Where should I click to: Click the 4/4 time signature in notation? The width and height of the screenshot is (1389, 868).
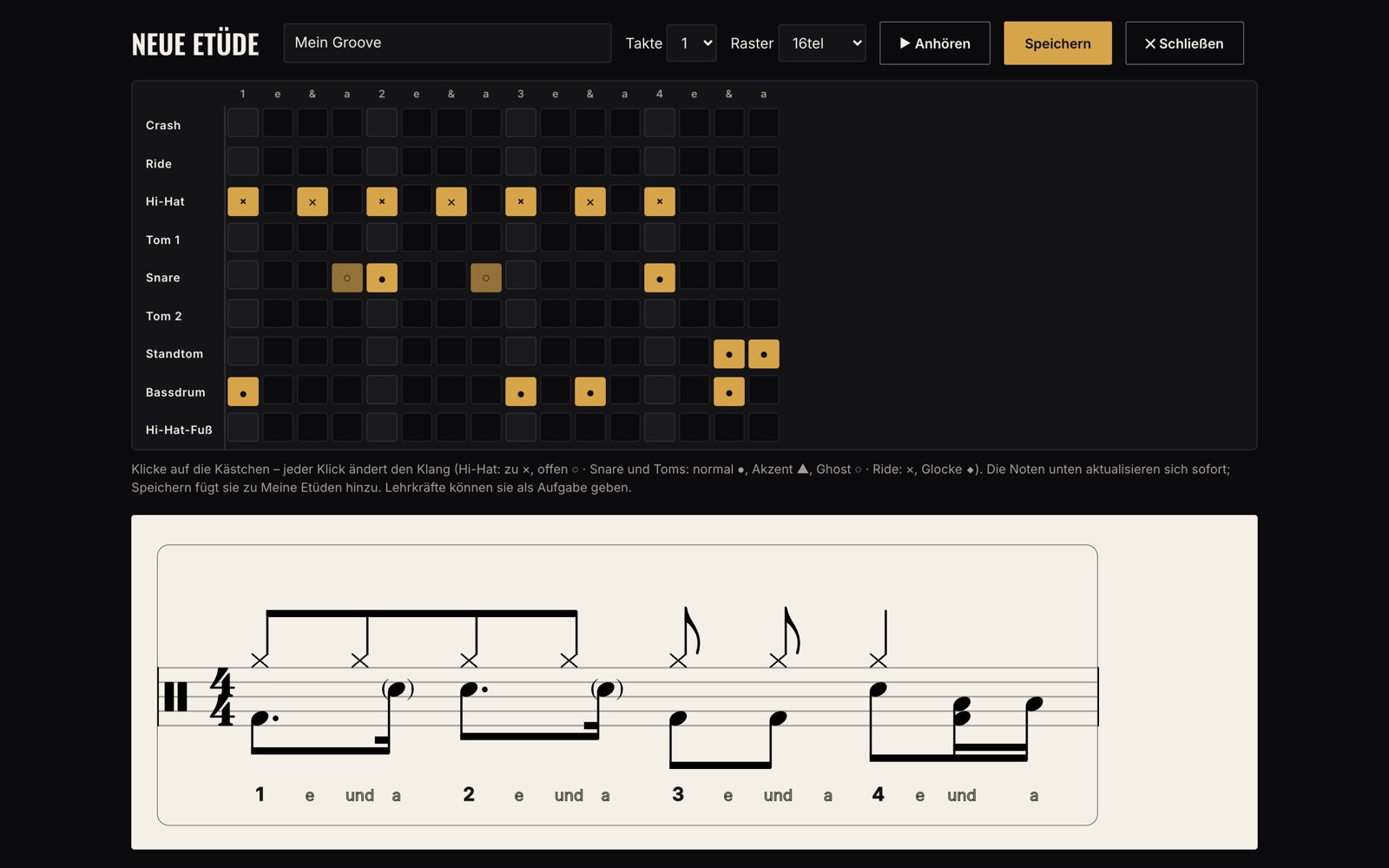(x=222, y=696)
